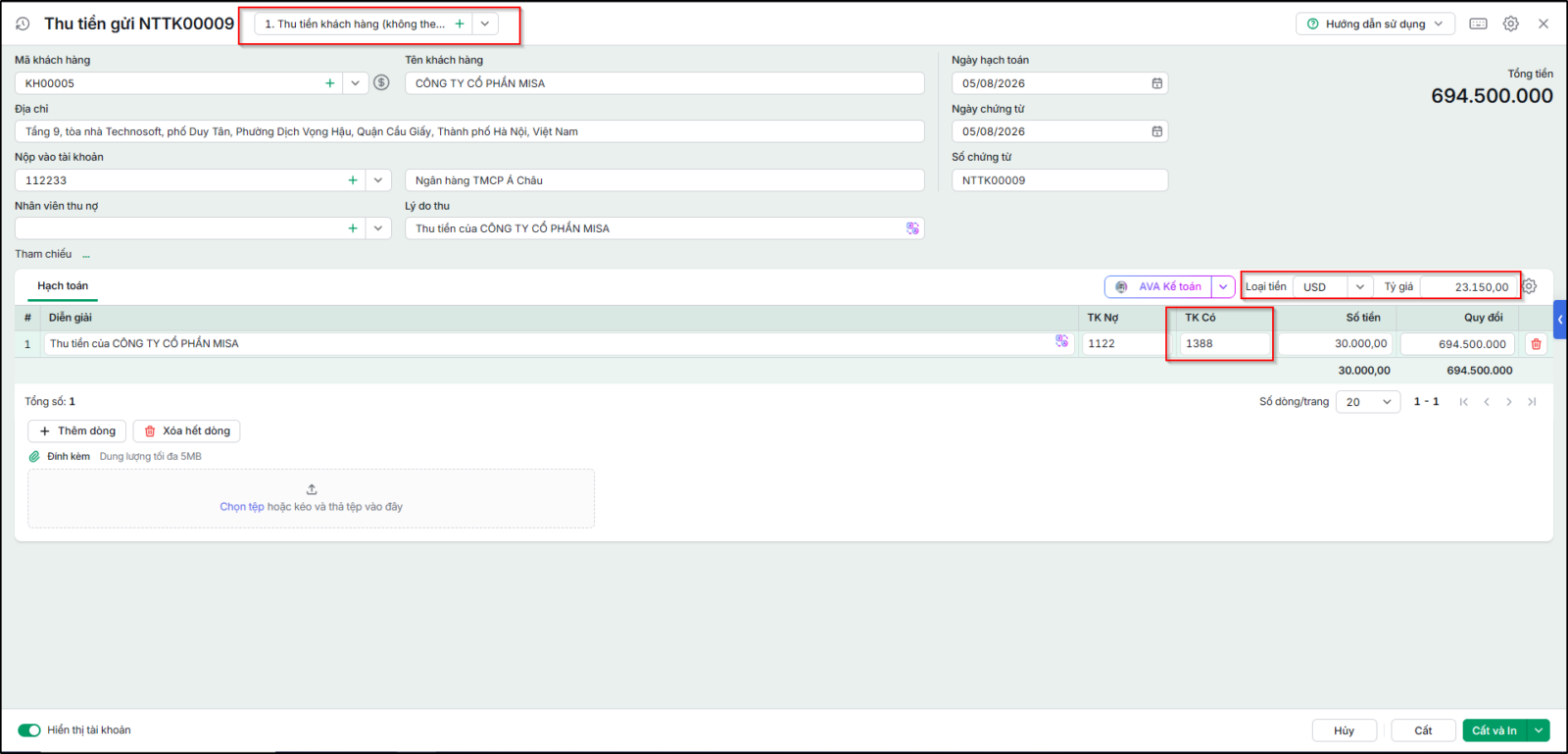Click AI suggestion icon in Lý do thu

point(912,228)
